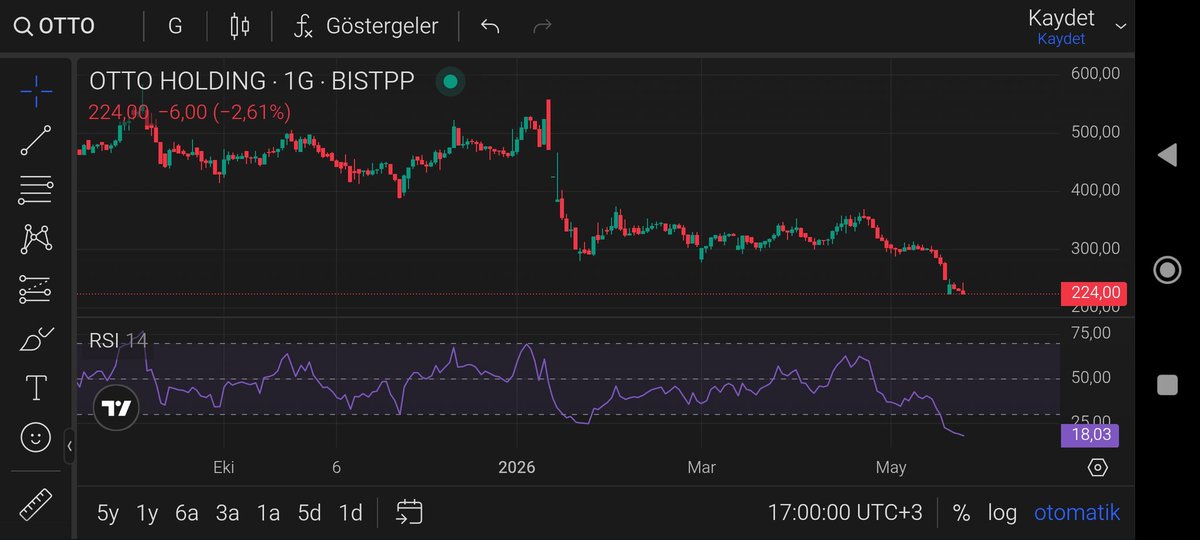Open the go-to-date calendar
Screen dimensions: 1200x540
coord(408,513)
